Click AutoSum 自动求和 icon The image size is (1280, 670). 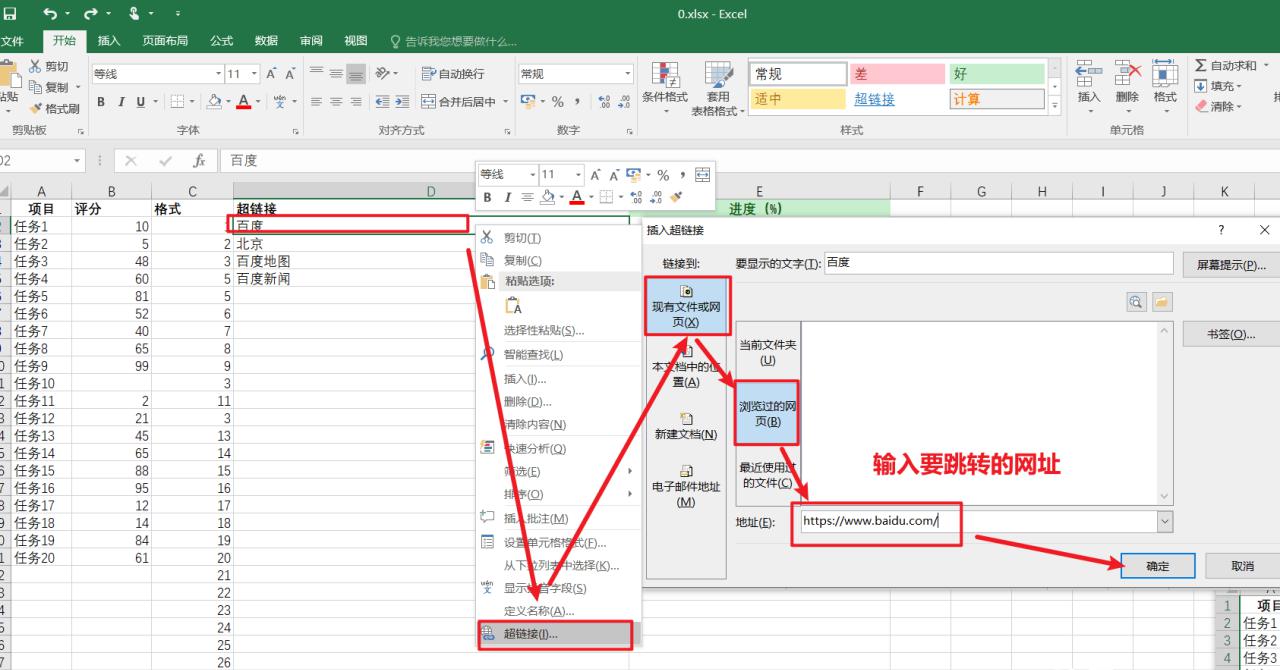coord(1201,66)
